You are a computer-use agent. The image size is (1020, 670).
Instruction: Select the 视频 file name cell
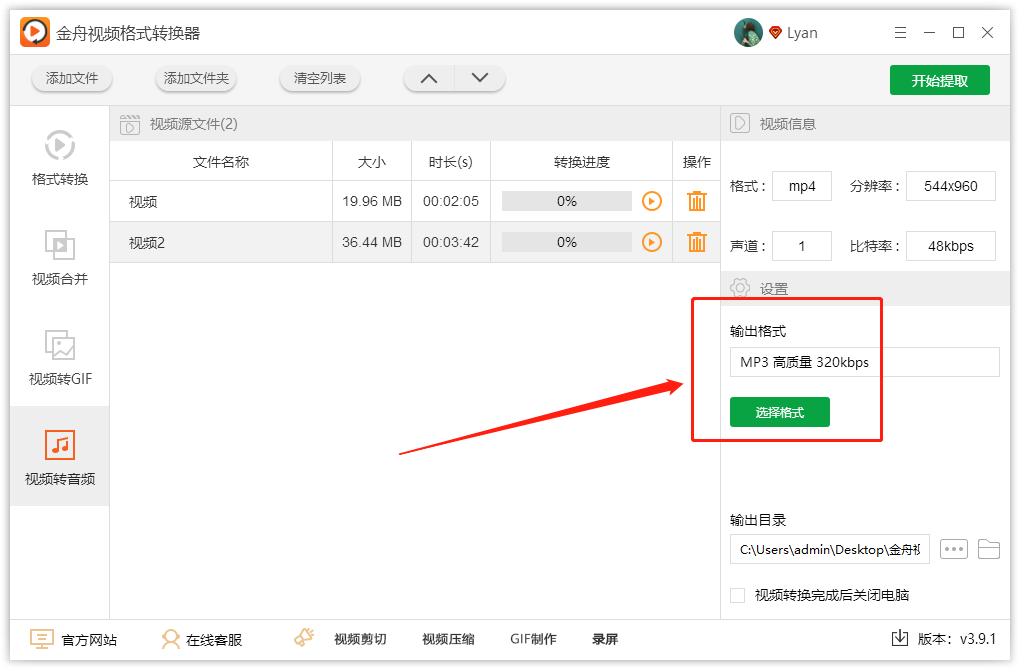coord(221,202)
